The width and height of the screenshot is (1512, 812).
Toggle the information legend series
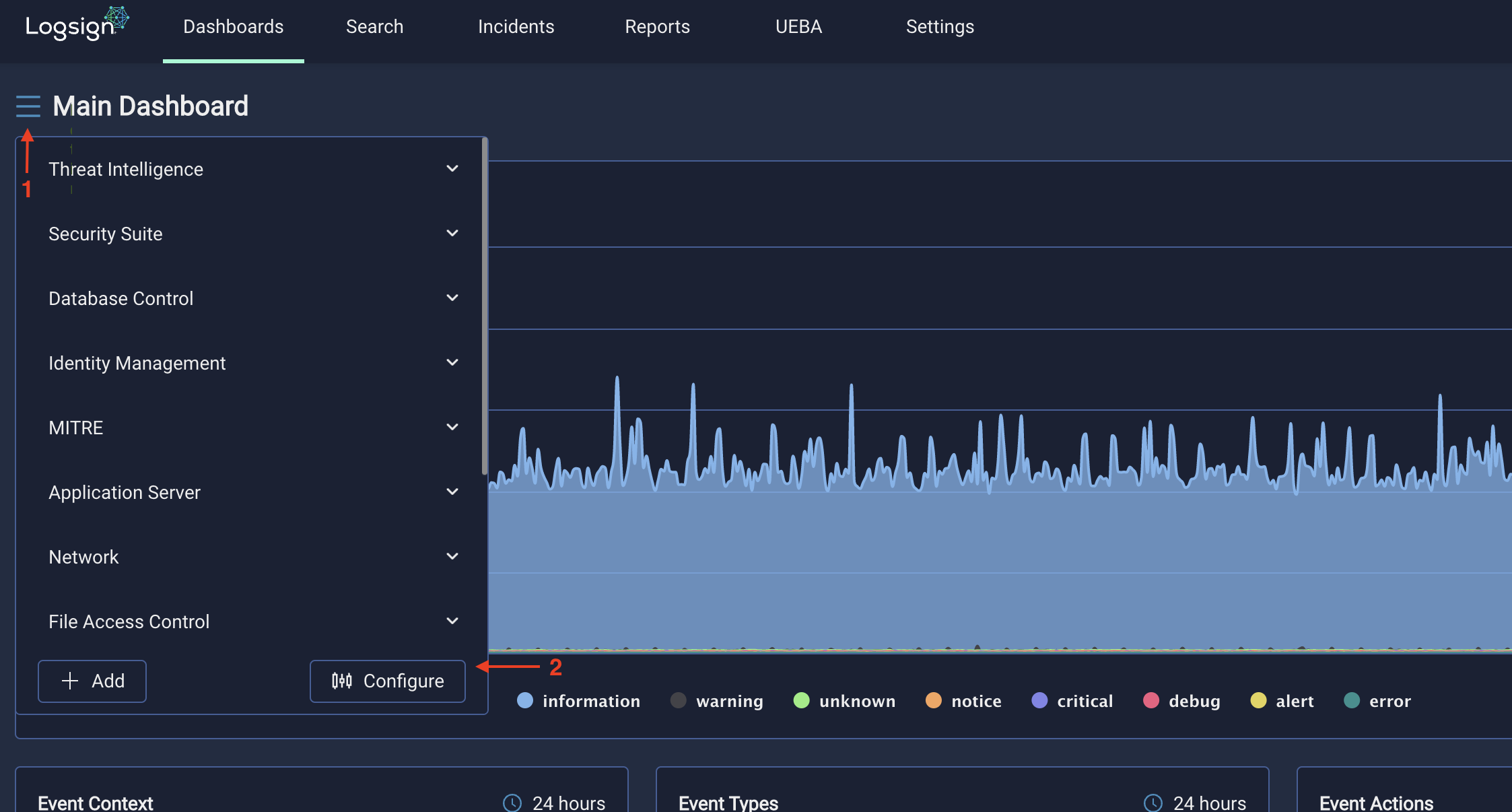[x=578, y=701]
